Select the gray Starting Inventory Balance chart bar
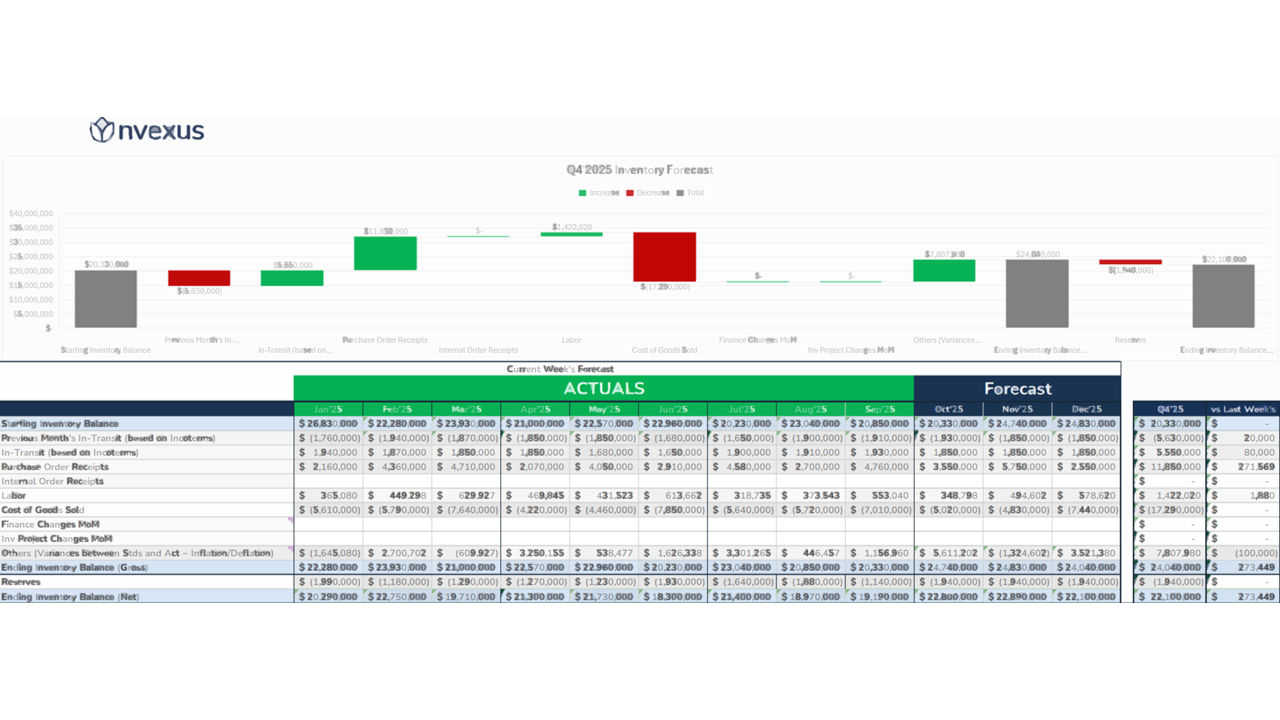This screenshot has width=1280, height=720. point(105,299)
